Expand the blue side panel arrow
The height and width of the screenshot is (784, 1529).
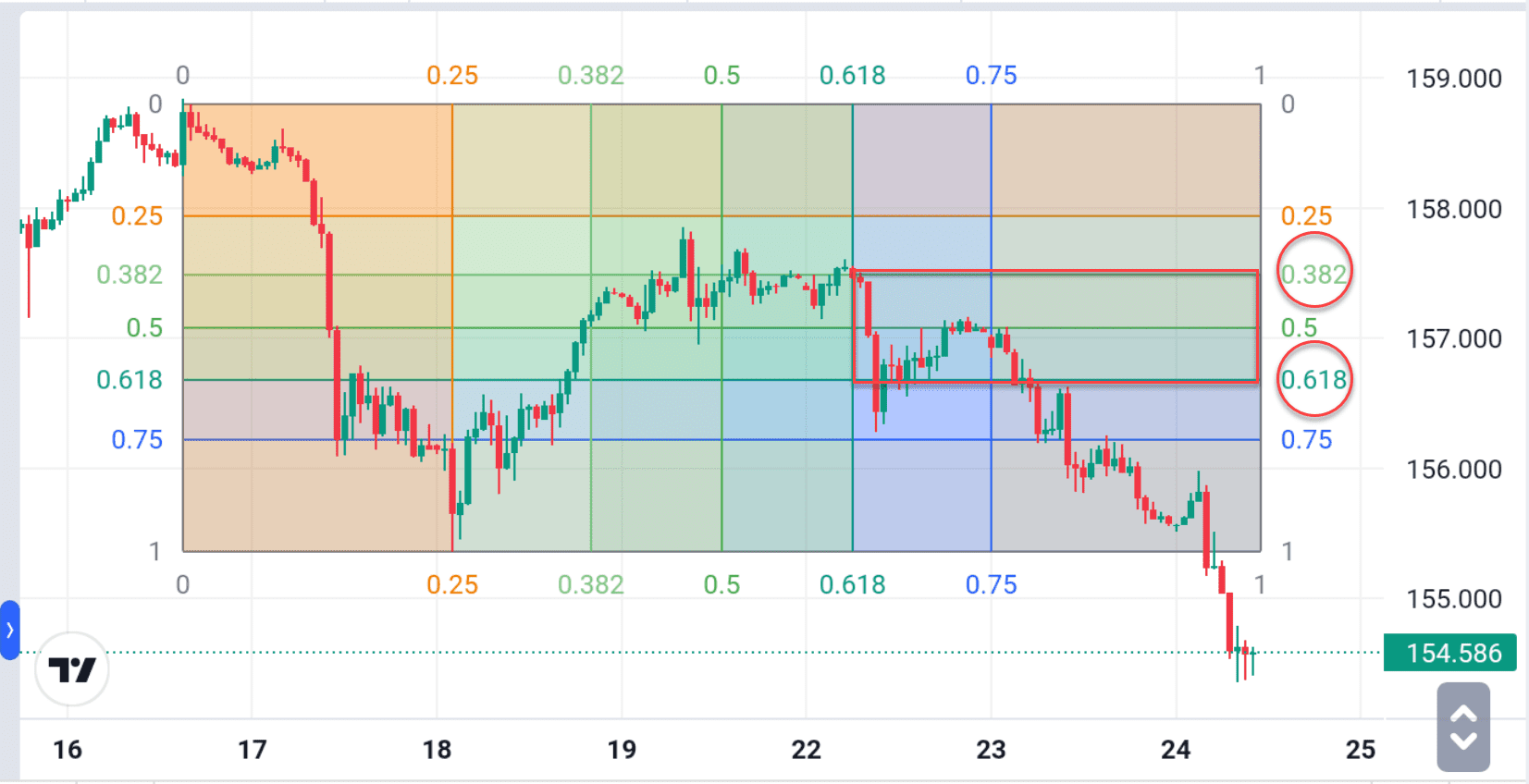coord(9,630)
